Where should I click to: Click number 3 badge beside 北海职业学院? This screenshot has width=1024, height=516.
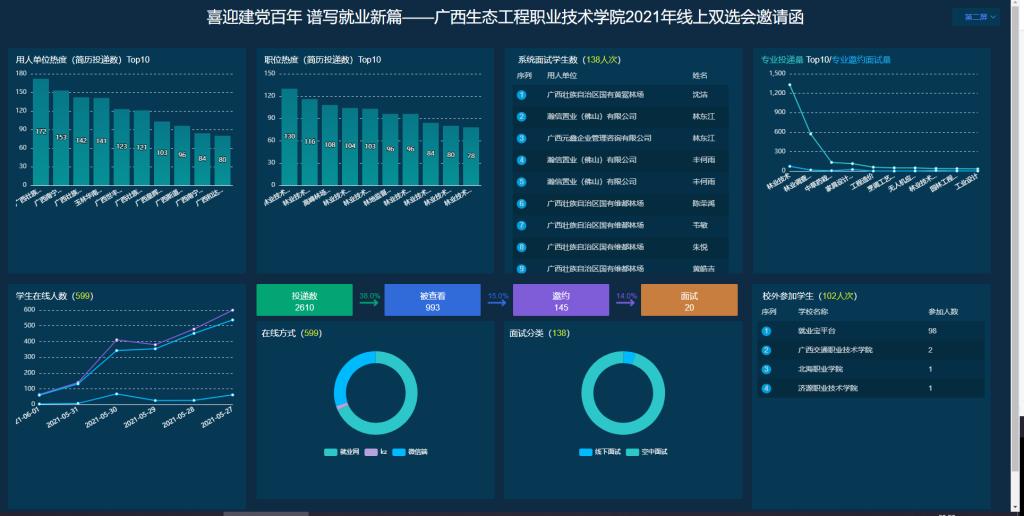coord(767,369)
